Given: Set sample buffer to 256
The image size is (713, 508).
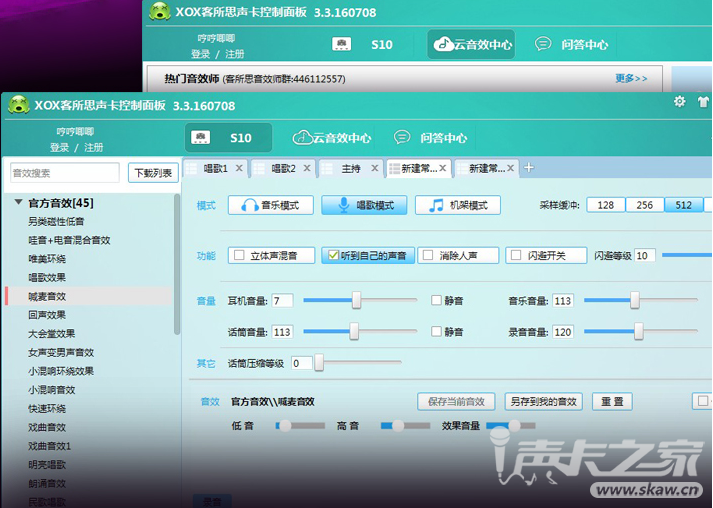Looking at the screenshot, I should [x=645, y=205].
